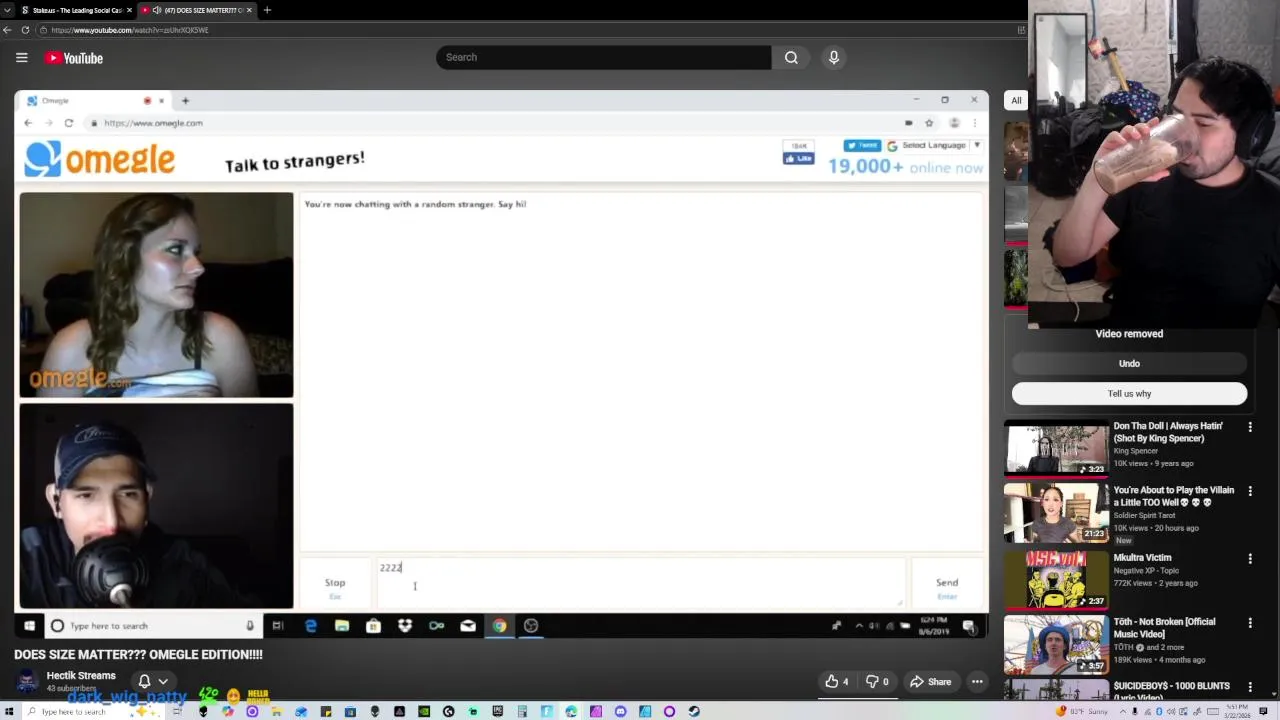This screenshot has height=720, width=1280.
Task: Open File Explorer in the video taskbar
Action: click(342, 626)
